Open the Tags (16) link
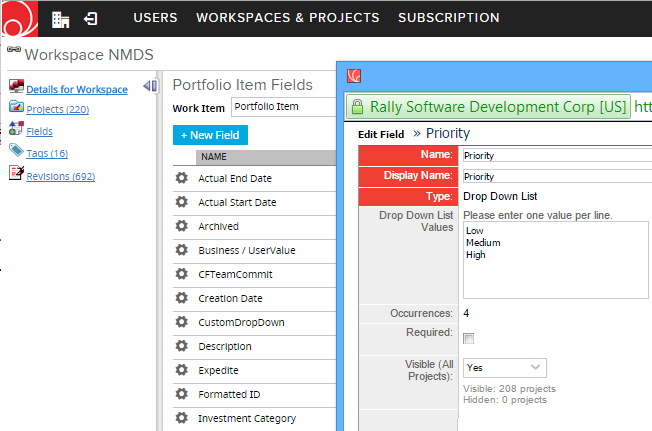 click(47, 153)
